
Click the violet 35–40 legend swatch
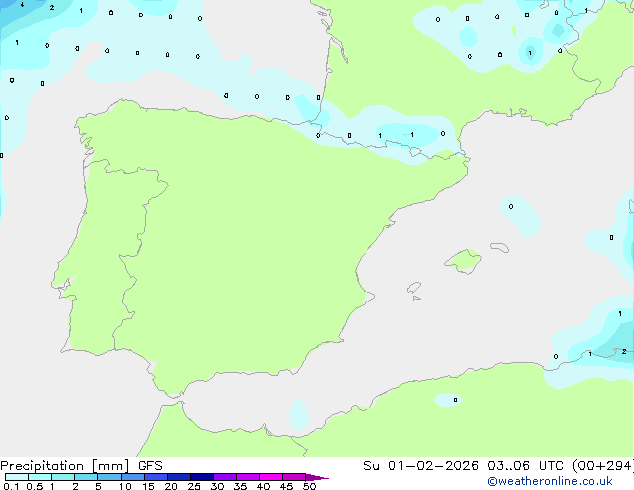(248, 477)
